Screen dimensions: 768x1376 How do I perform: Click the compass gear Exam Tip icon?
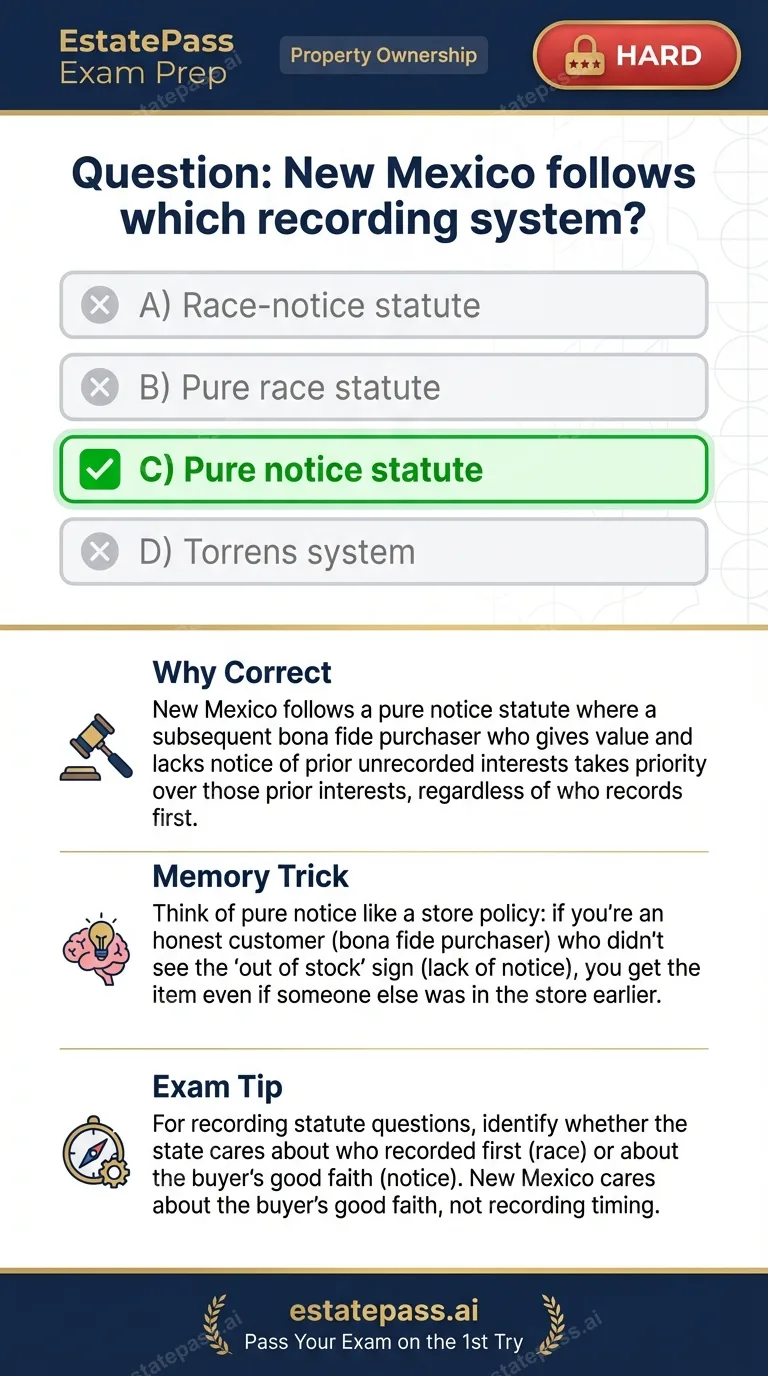(x=95, y=1152)
